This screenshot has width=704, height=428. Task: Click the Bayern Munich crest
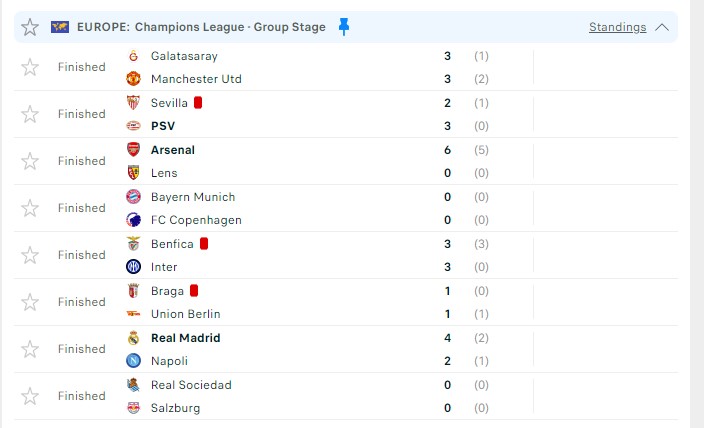click(x=133, y=197)
